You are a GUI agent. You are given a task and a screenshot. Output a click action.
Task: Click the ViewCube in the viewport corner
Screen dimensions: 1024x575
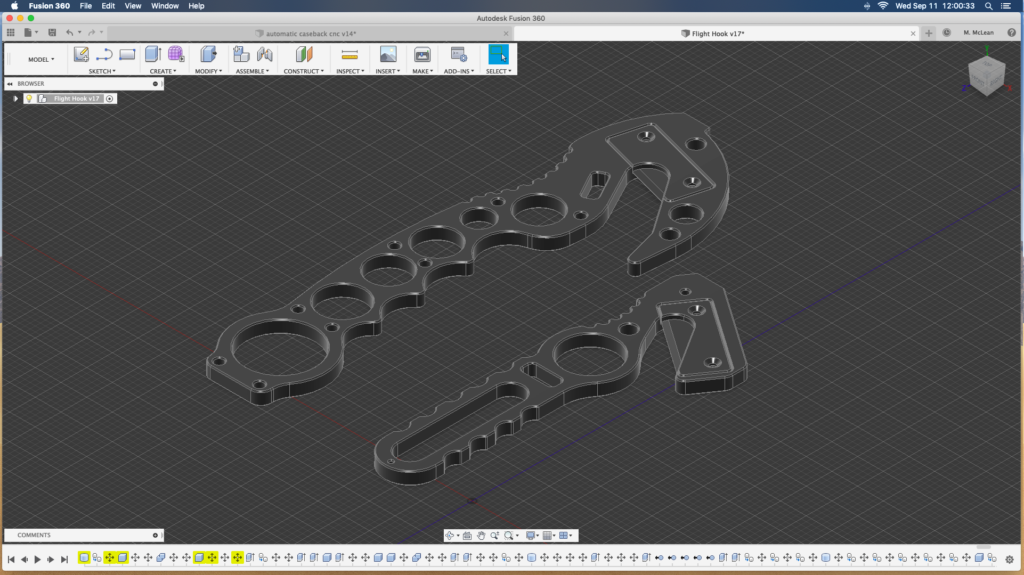pyautogui.click(x=985, y=75)
